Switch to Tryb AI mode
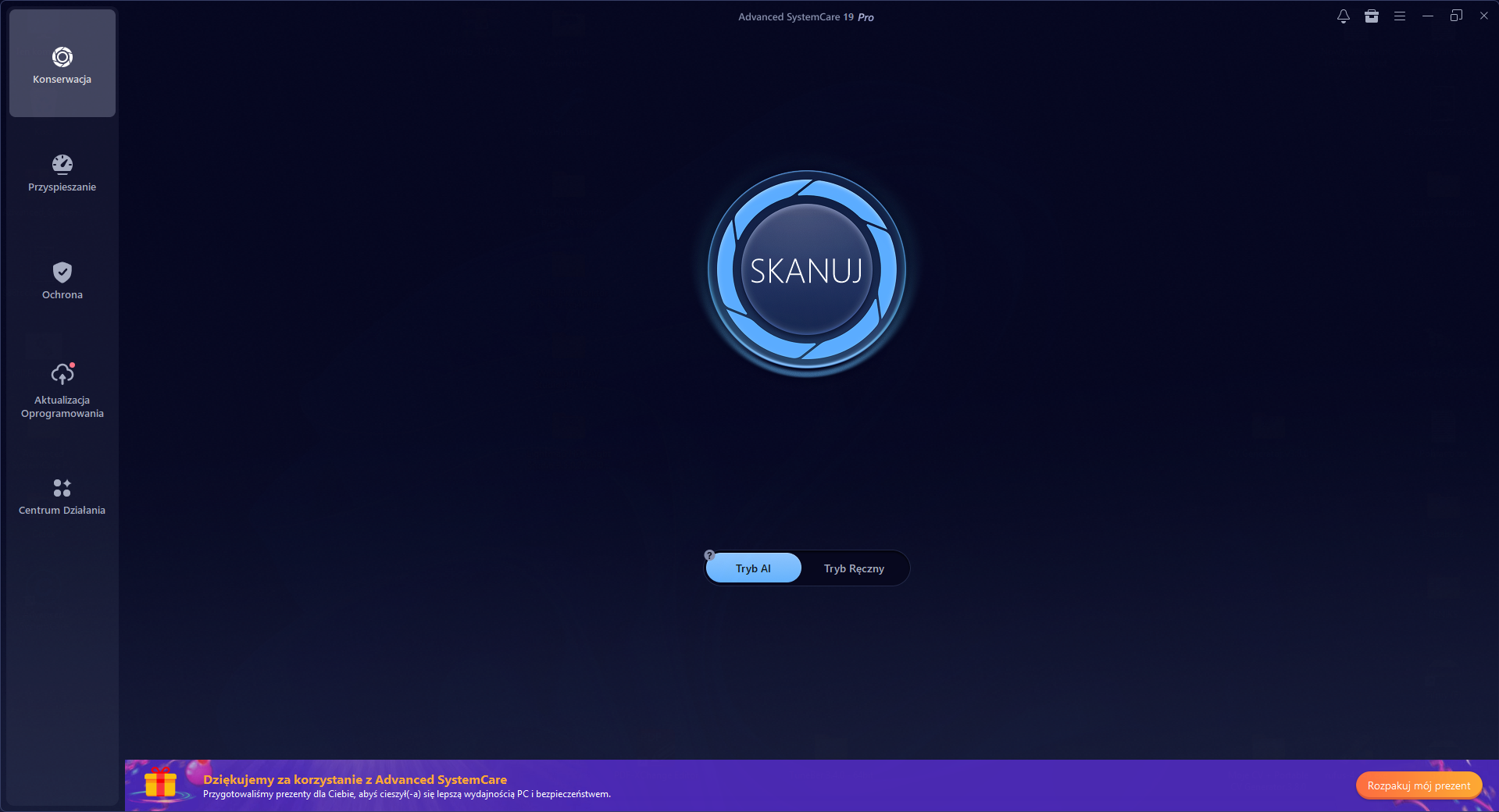The image size is (1499, 812). click(753, 568)
